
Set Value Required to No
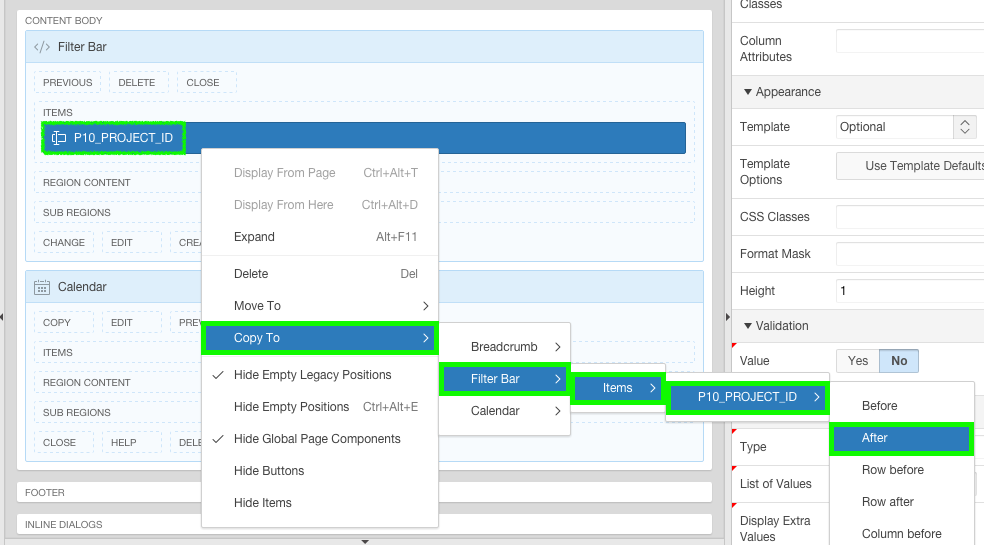(899, 361)
